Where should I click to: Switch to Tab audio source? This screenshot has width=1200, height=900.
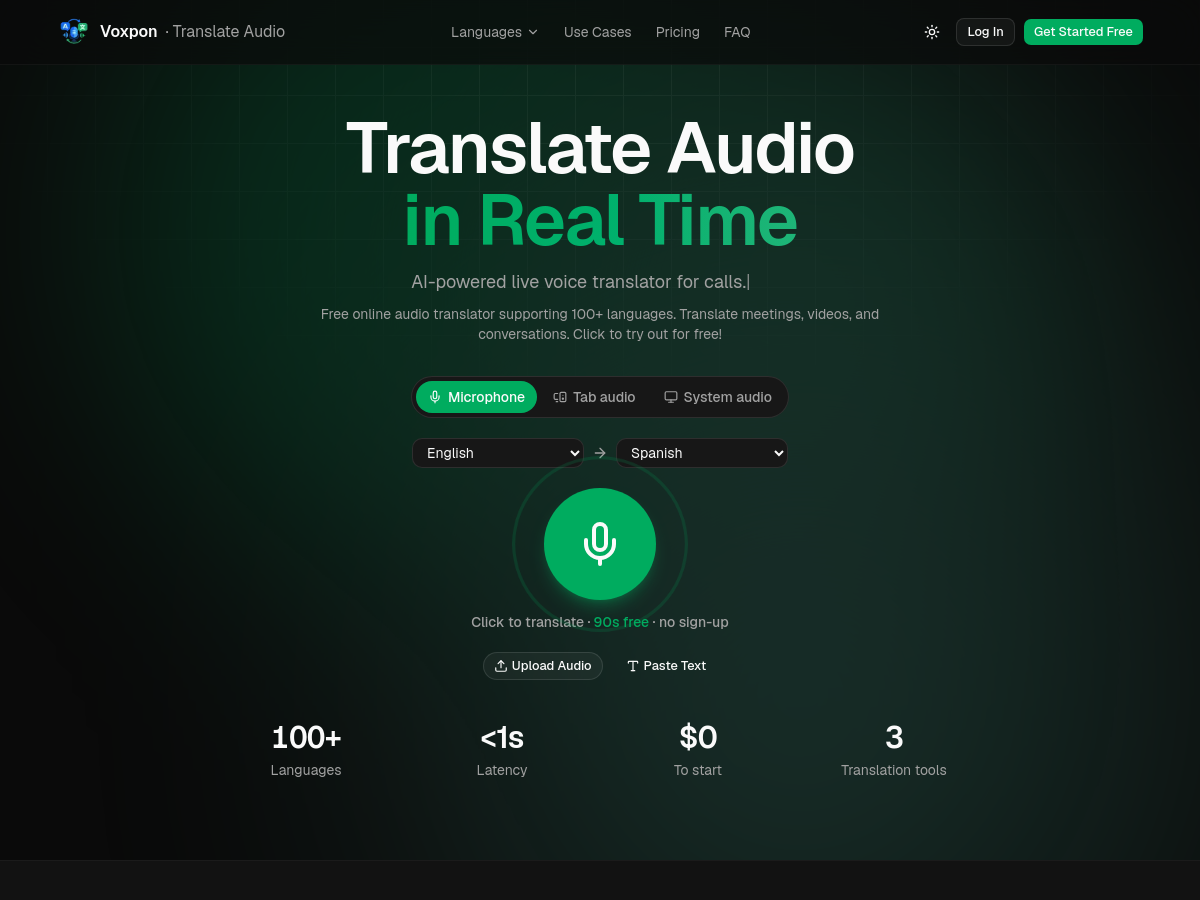[594, 397]
